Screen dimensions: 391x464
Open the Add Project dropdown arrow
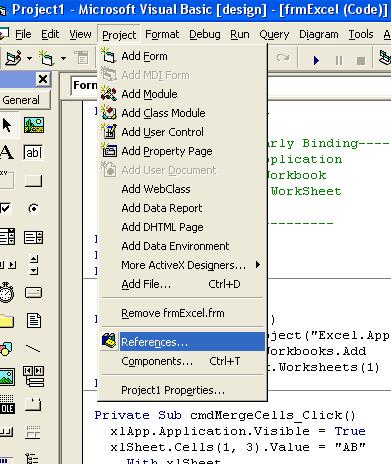click(x=29, y=59)
